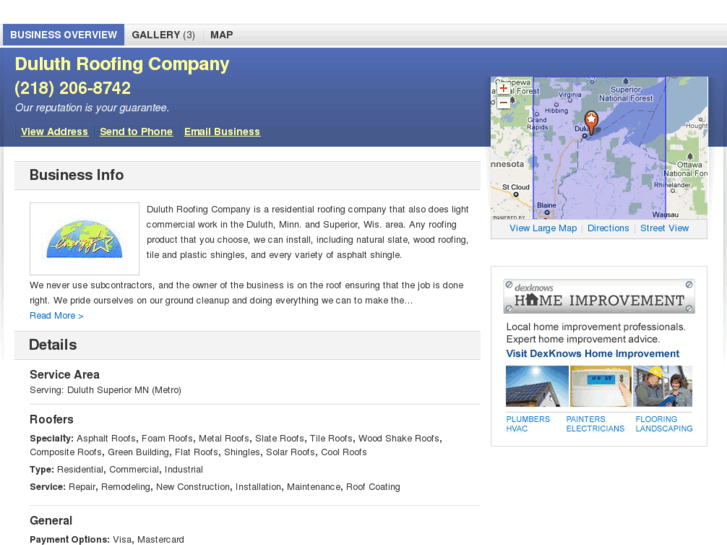Screen dimensions: 727x545
Task: Click the HVAC category link
Action: tap(517, 429)
